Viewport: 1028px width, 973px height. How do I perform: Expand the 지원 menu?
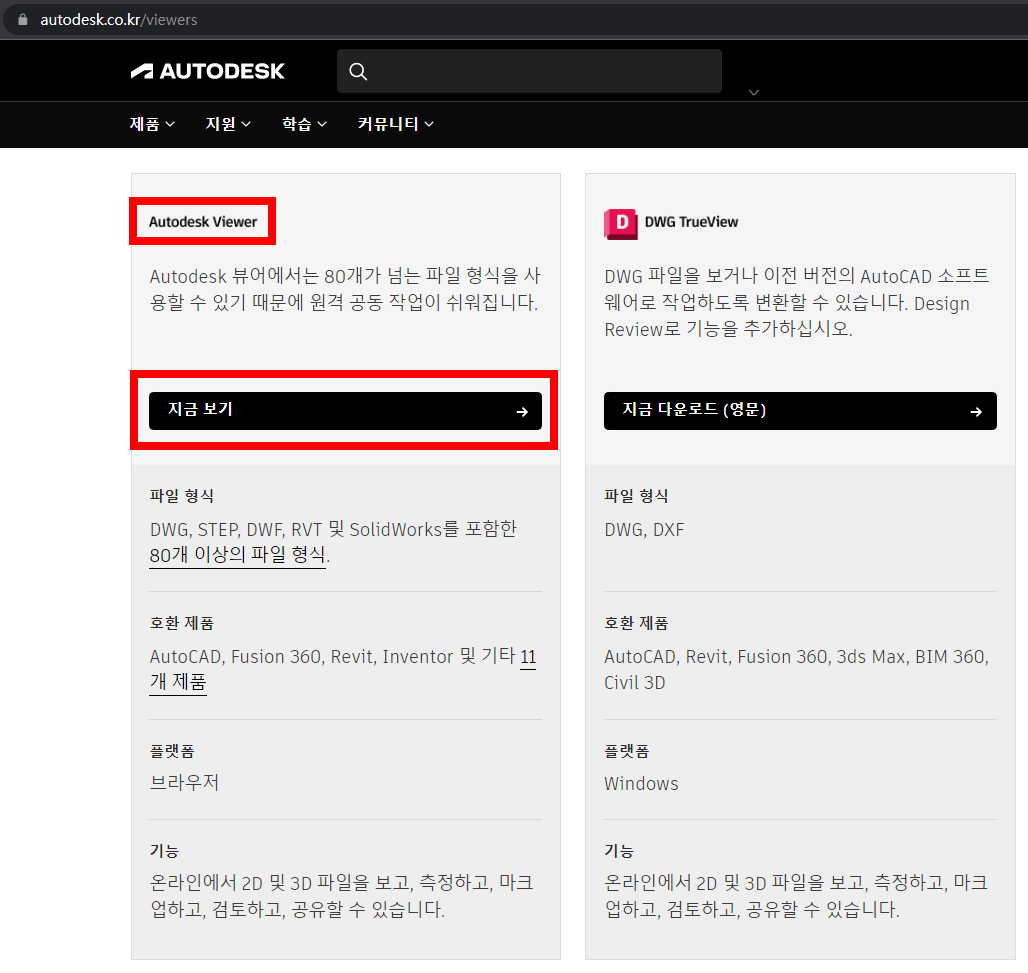tap(228, 124)
